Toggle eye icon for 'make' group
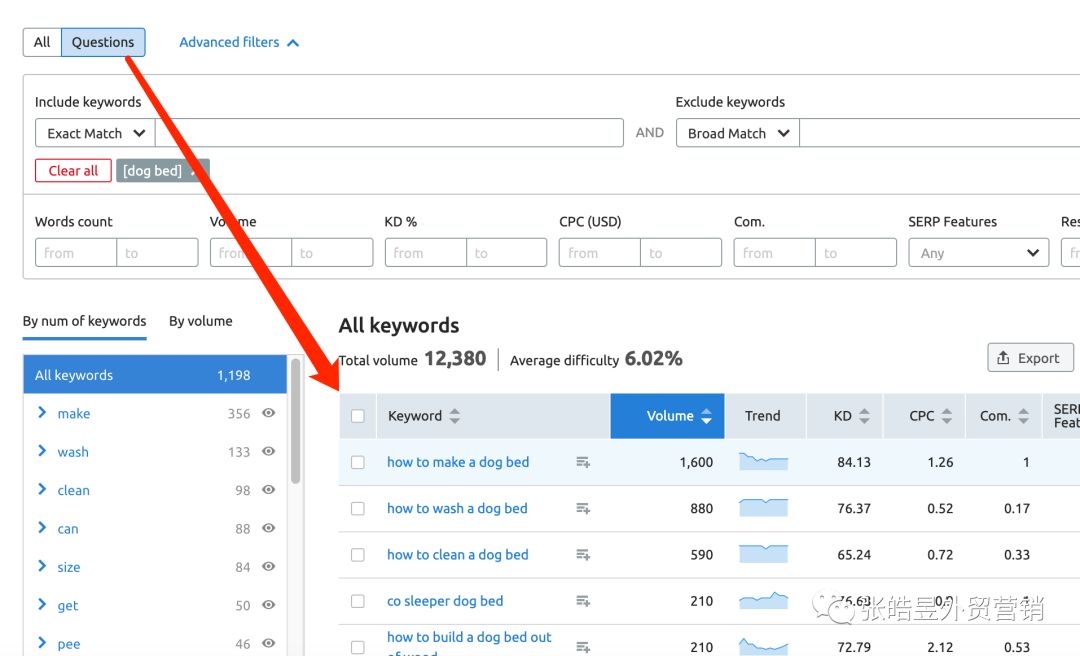The height and width of the screenshot is (656, 1080). [x=269, y=413]
